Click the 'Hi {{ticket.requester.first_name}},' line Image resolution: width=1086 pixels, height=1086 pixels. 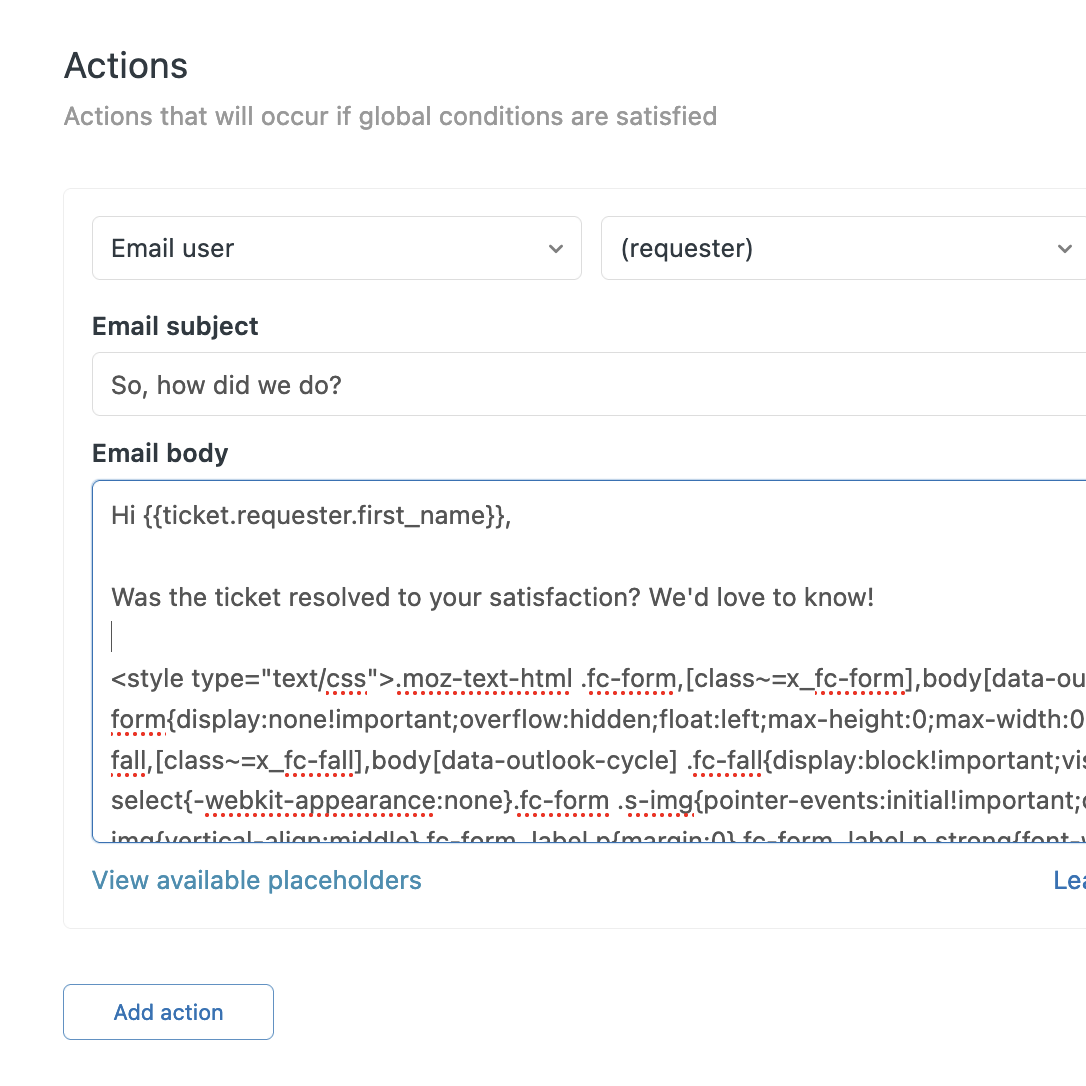point(311,516)
